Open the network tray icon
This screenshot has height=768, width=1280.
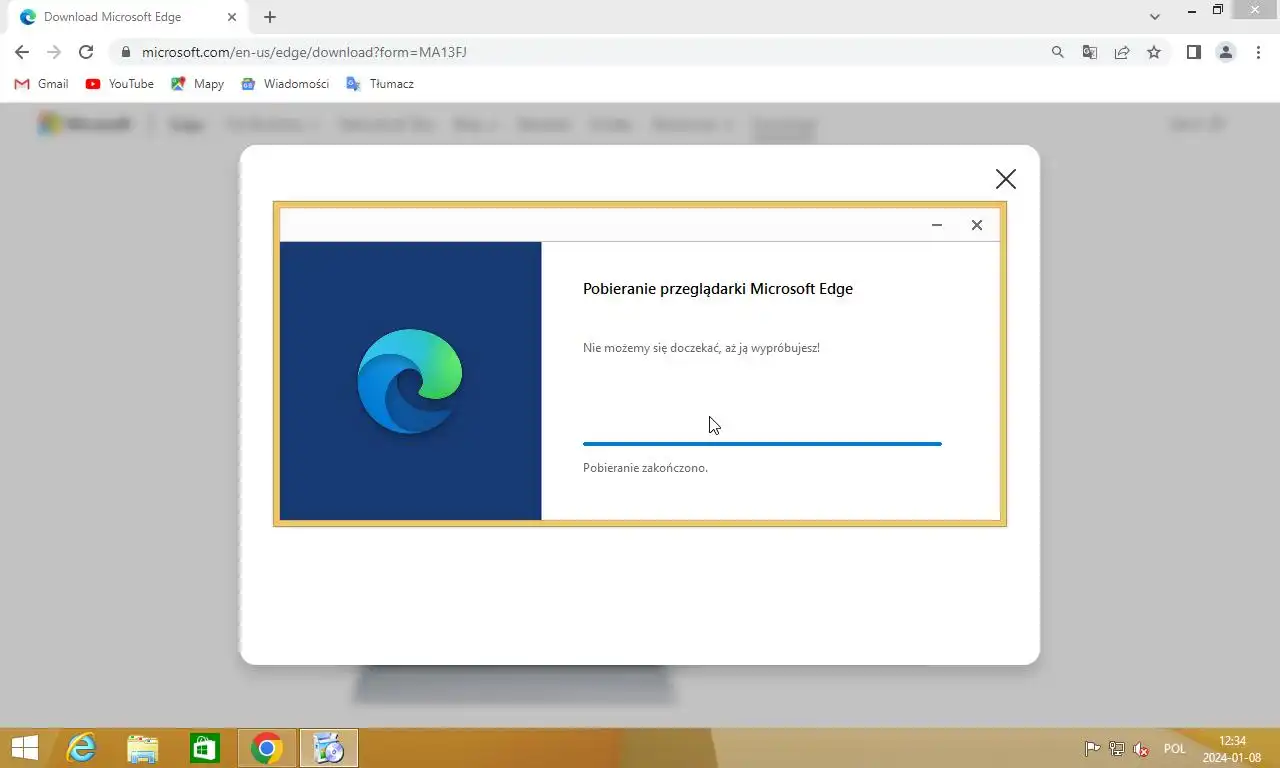click(x=1117, y=749)
